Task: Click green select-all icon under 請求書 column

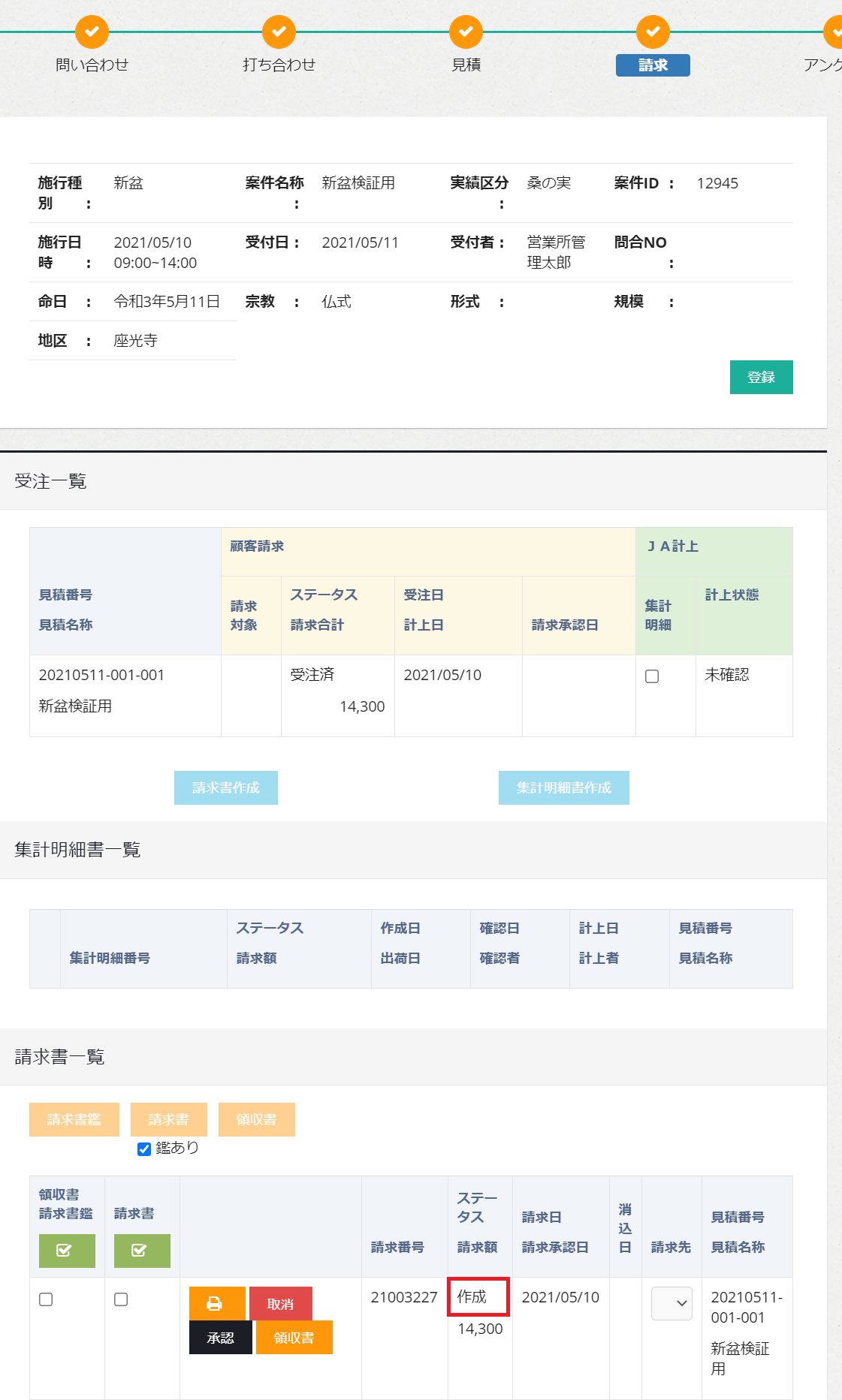Action: (x=142, y=1251)
